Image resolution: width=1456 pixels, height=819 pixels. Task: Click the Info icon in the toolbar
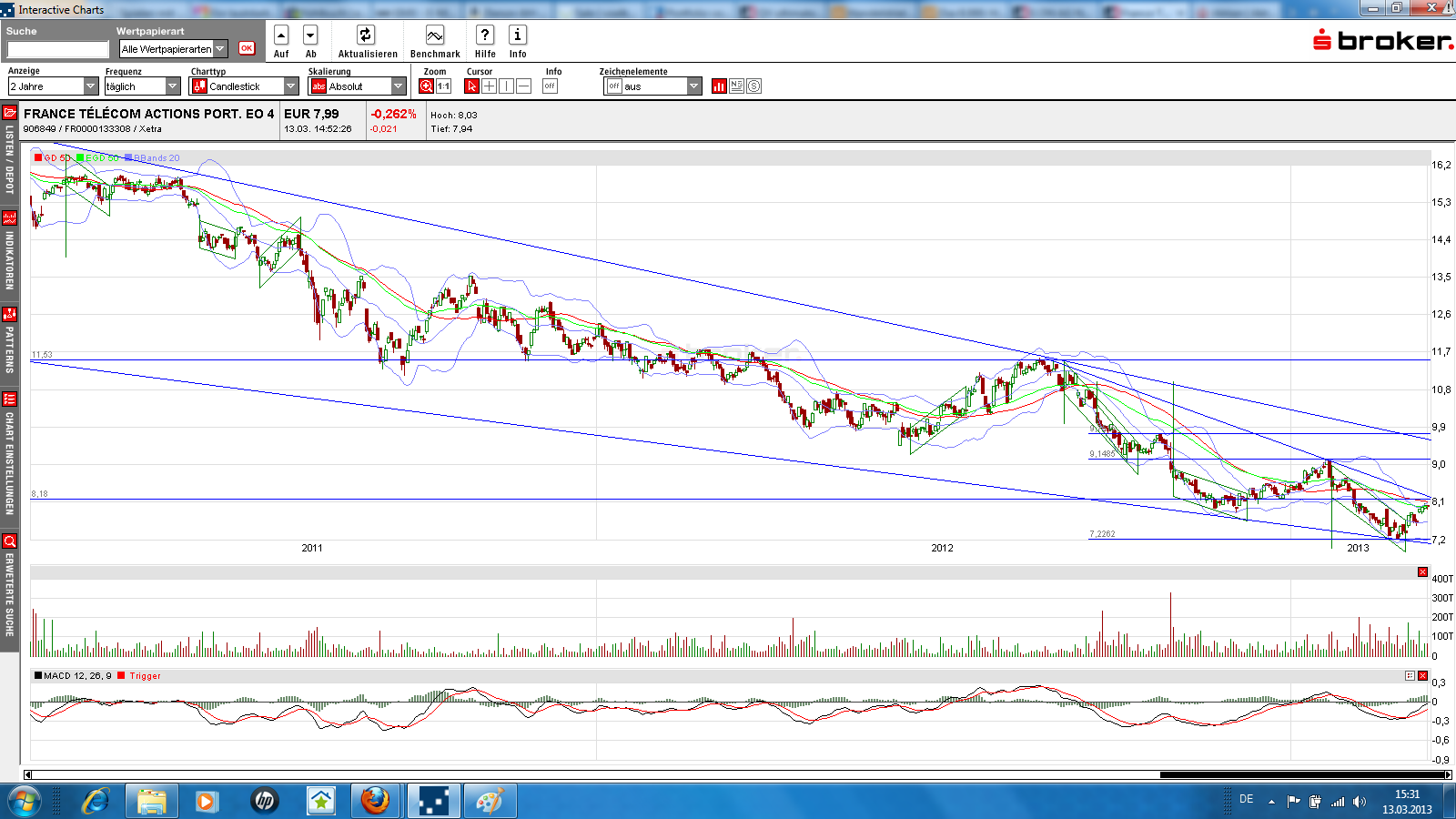tap(518, 36)
